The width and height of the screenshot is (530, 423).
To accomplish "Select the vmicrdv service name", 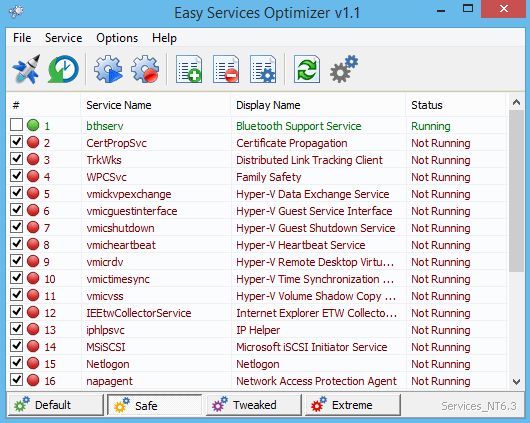I will (105, 262).
